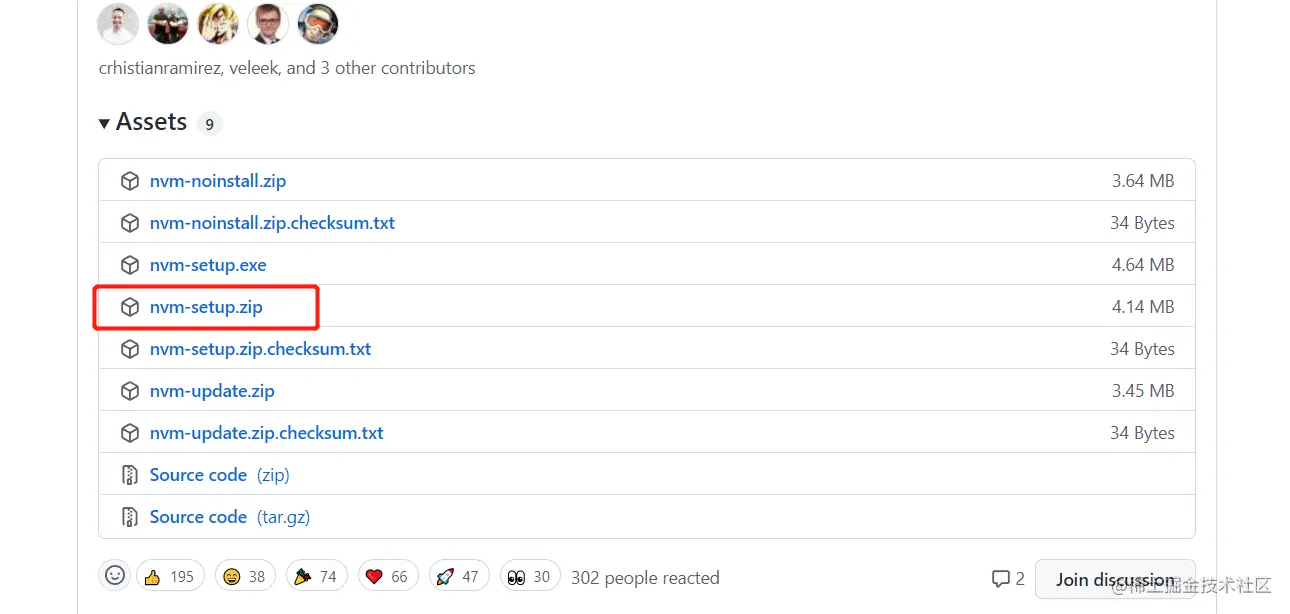1290x614 pixels.
Task: Toggle the rocket reaction showing 47
Action: pos(459,576)
